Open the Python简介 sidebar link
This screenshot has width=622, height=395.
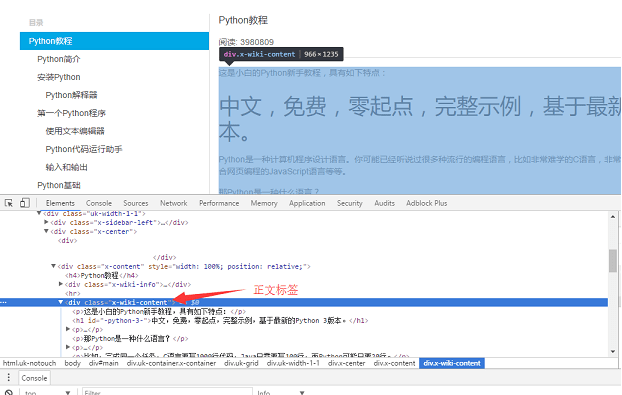click(x=59, y=59)
